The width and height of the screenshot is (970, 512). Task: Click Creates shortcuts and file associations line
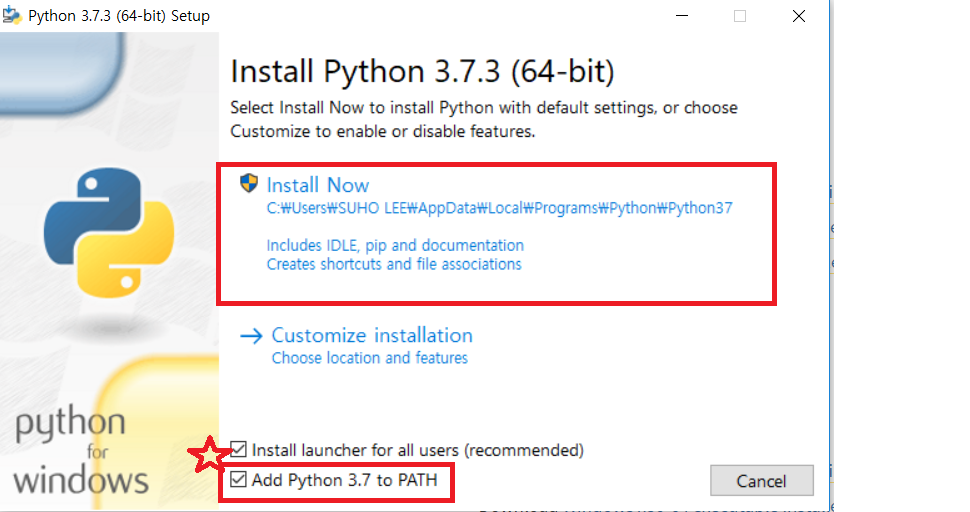pyautogui.click(x=393, y=264)
